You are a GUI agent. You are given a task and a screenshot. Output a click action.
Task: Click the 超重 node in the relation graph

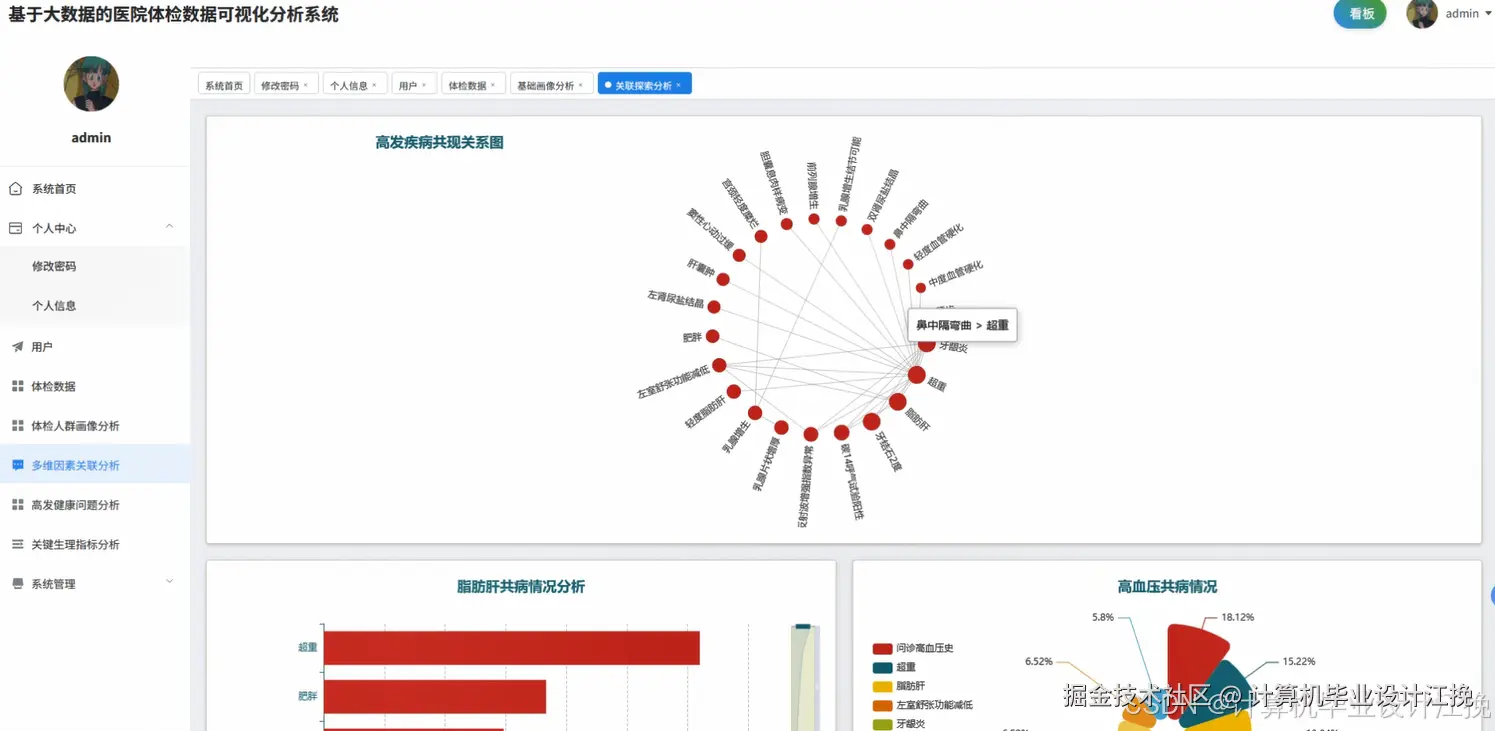917,375
